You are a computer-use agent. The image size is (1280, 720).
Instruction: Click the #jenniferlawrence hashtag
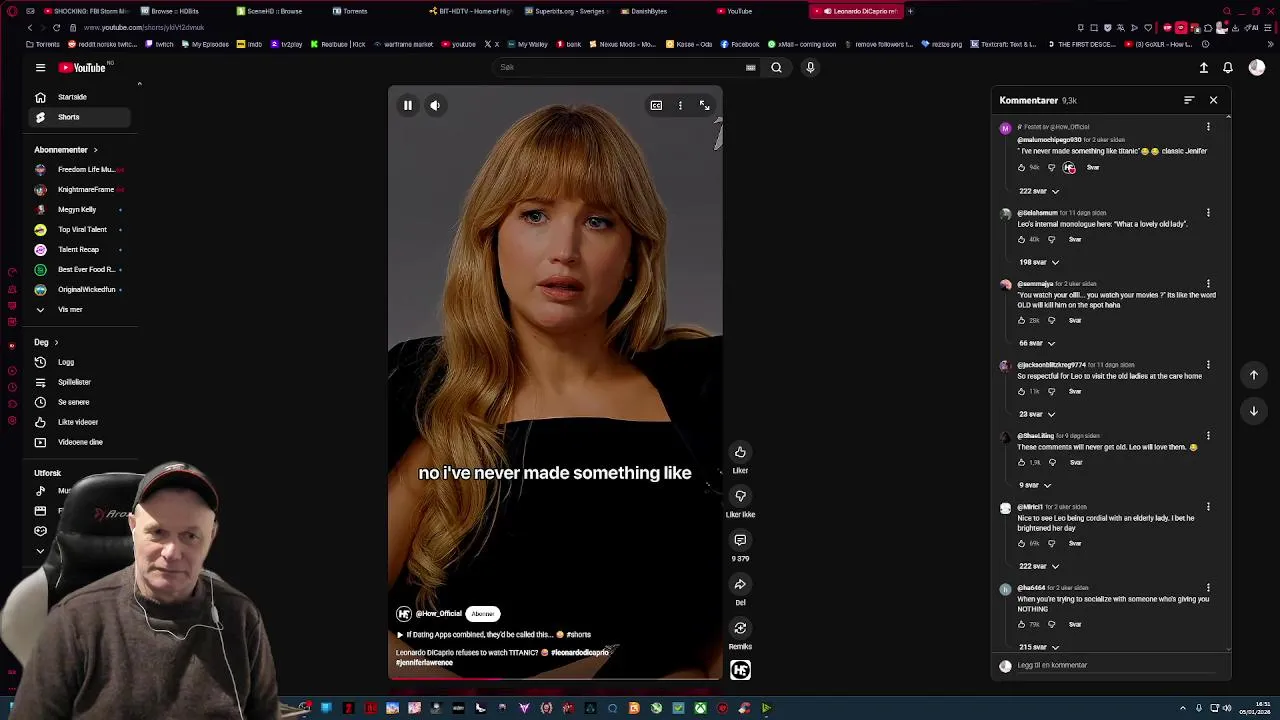pos(424,662)
